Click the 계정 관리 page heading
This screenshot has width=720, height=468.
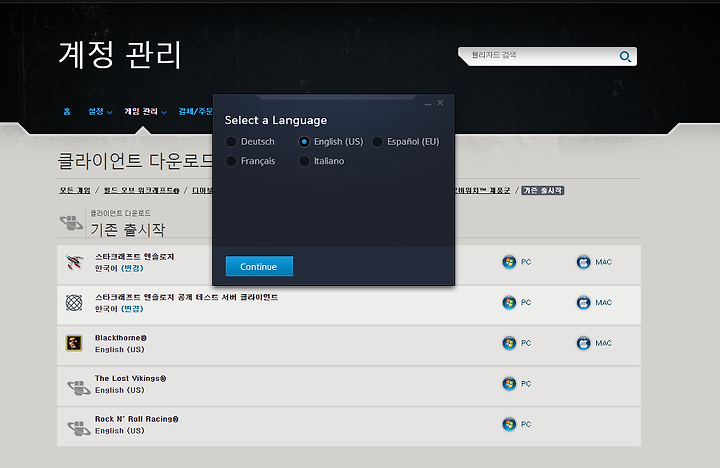(120, 55)
